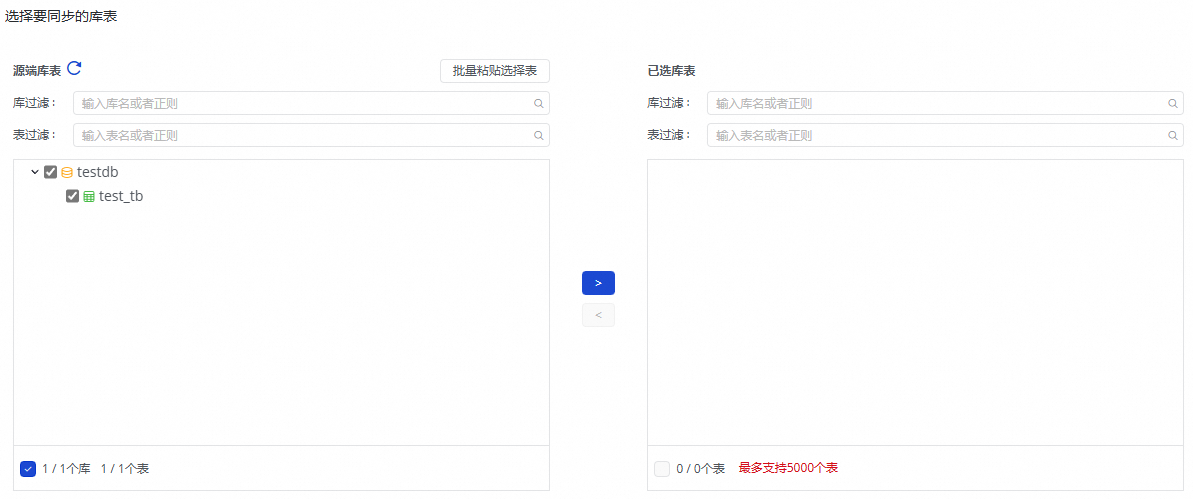Screen dimensions: 1193x499
Task: Click the 0 / 0个表 count text
Action: (701, 469)
